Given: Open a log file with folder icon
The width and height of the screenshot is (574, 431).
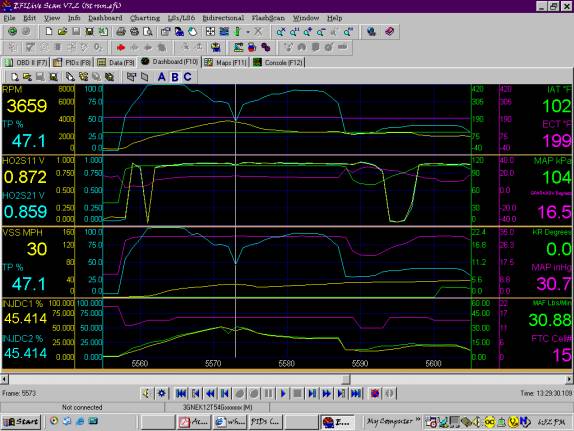Looking at the screenshot, I should coord(62,32).
